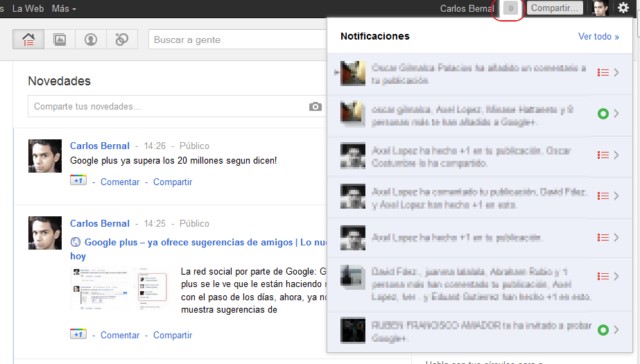
Task: Click the Compartir... button in top bar
Action: [x=555, y=8]
